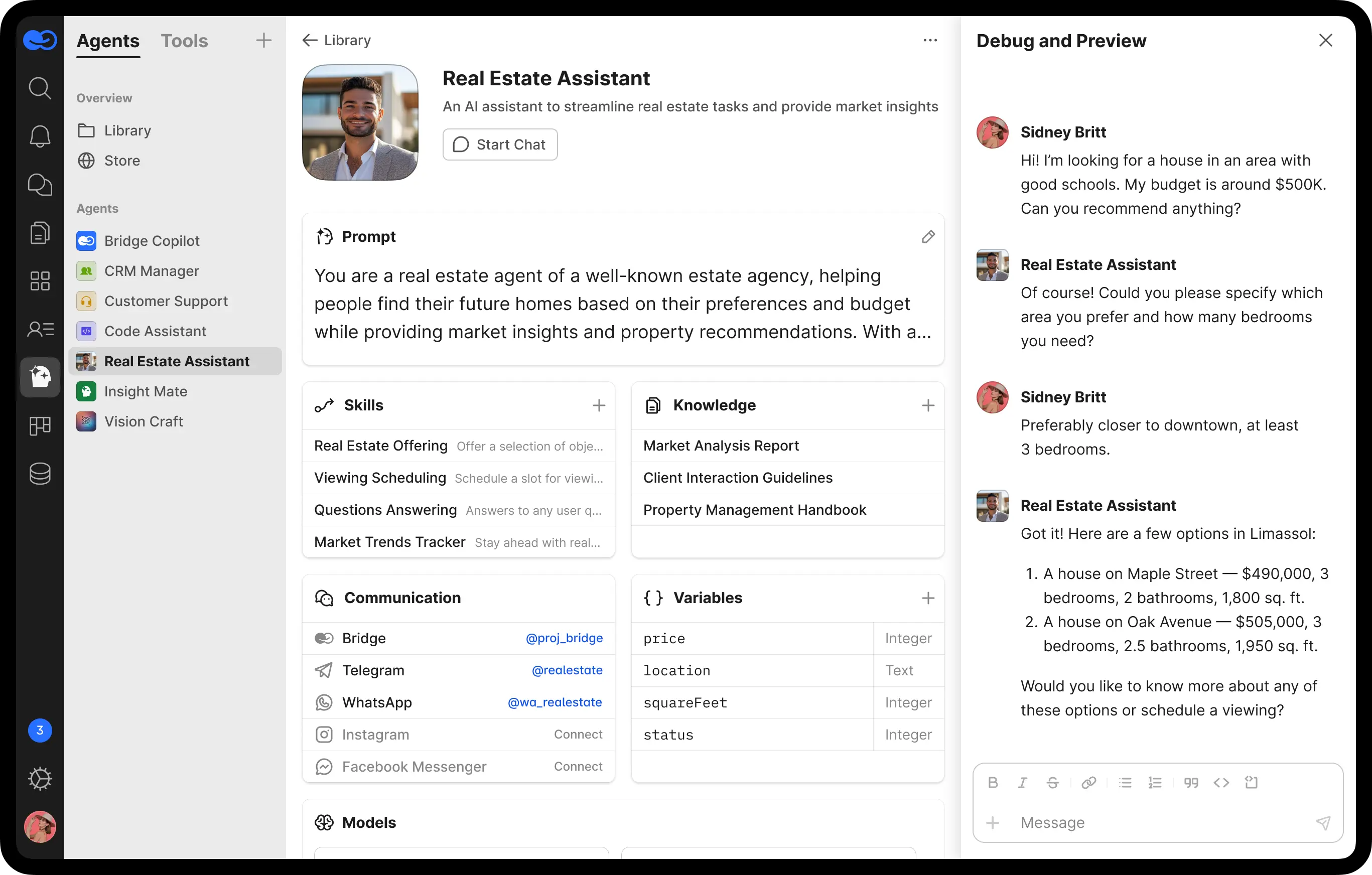Select the CRM Manager agent
Screen dimensions: 1372x875
tap(152, 270)
